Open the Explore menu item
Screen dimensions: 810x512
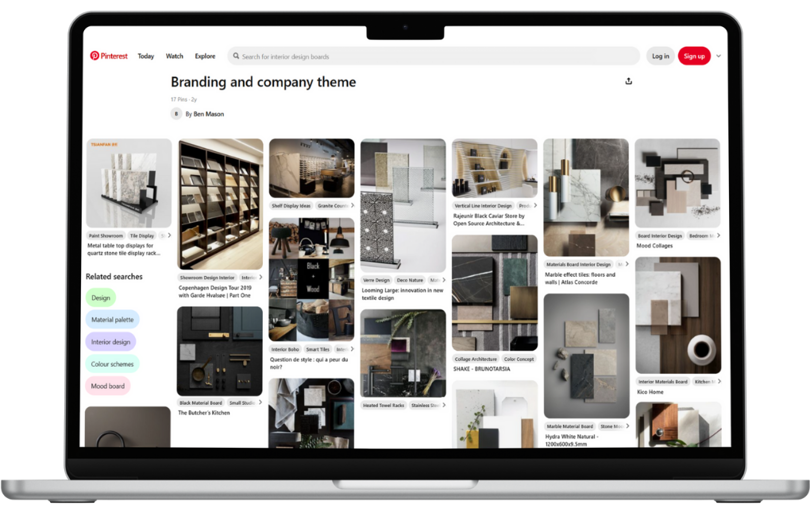205,56
